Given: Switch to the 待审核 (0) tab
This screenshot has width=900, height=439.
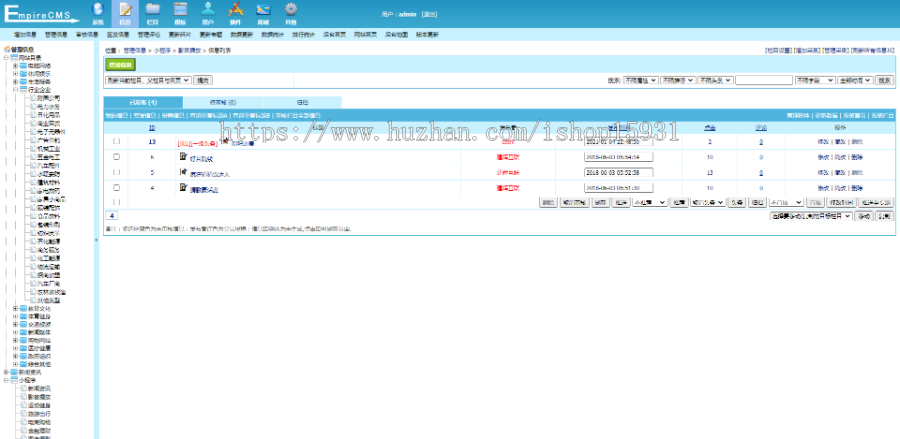Looking at the screenshot, I should (222, 102).
